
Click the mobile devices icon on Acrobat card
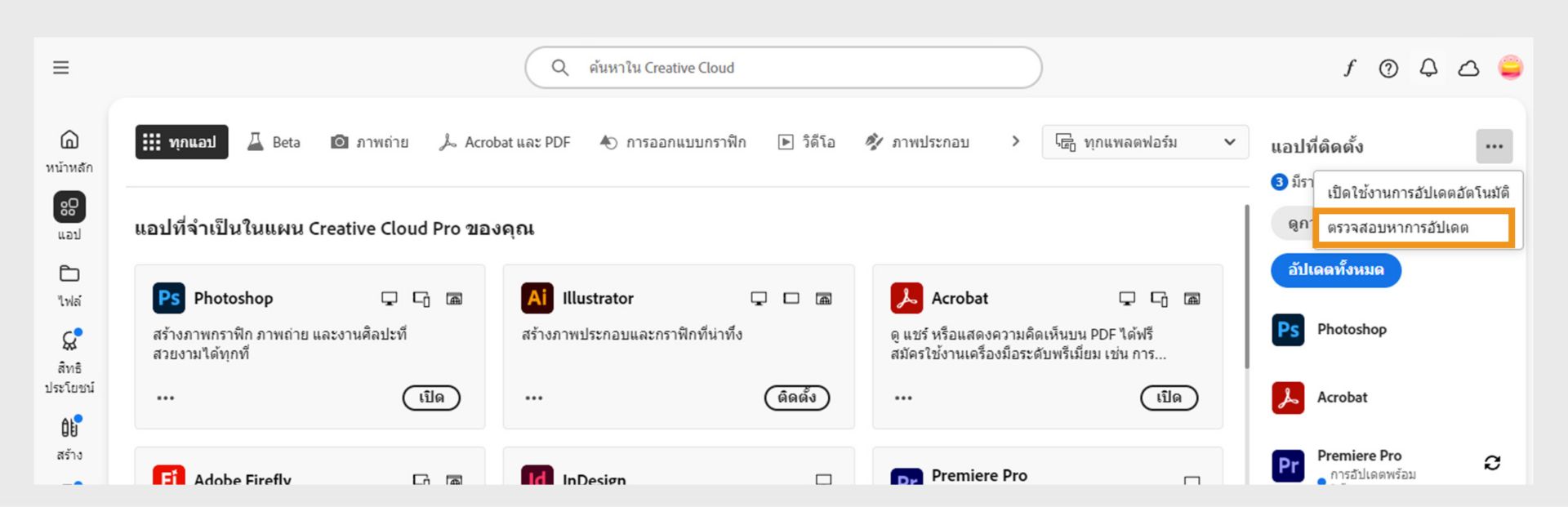coord(1160,299)
